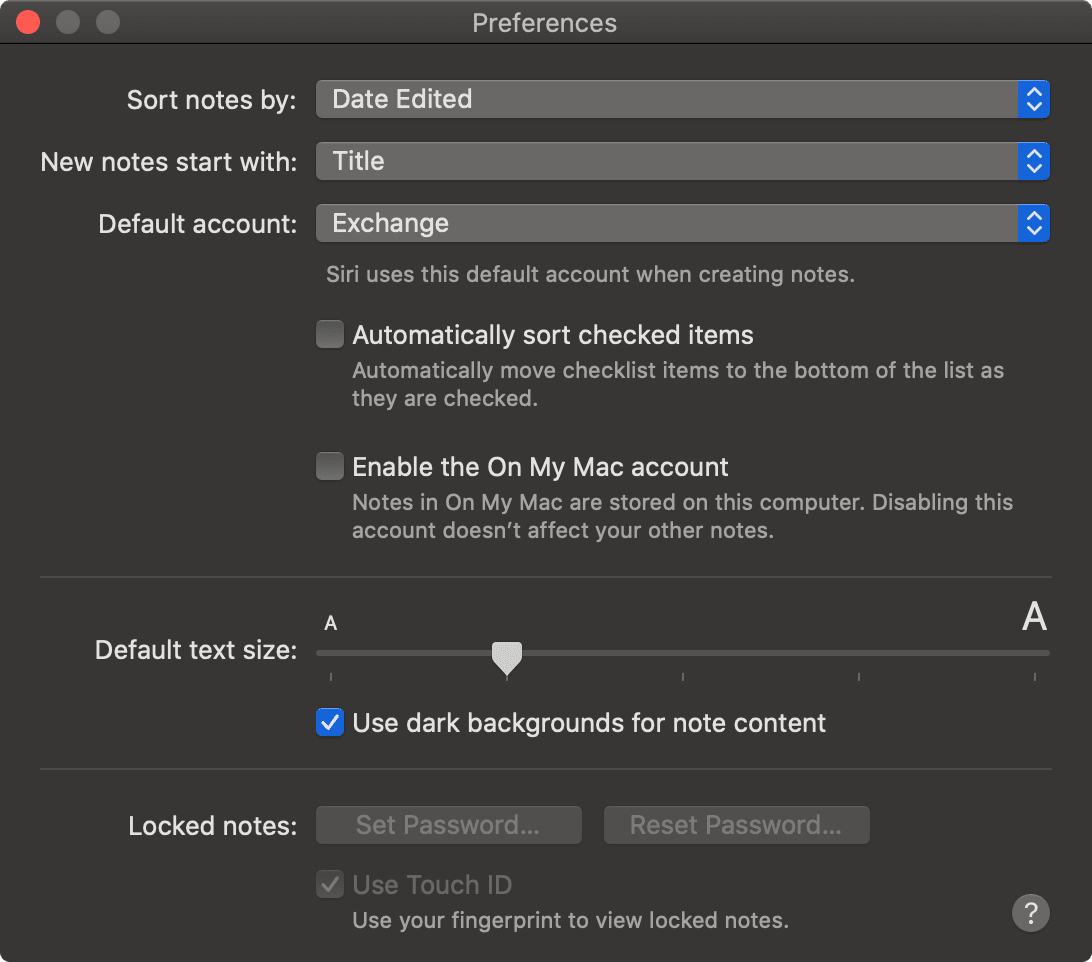Click the blue arrows on Default account
This screenshot has height=962, width=1092.
[x=1034, y=223]
